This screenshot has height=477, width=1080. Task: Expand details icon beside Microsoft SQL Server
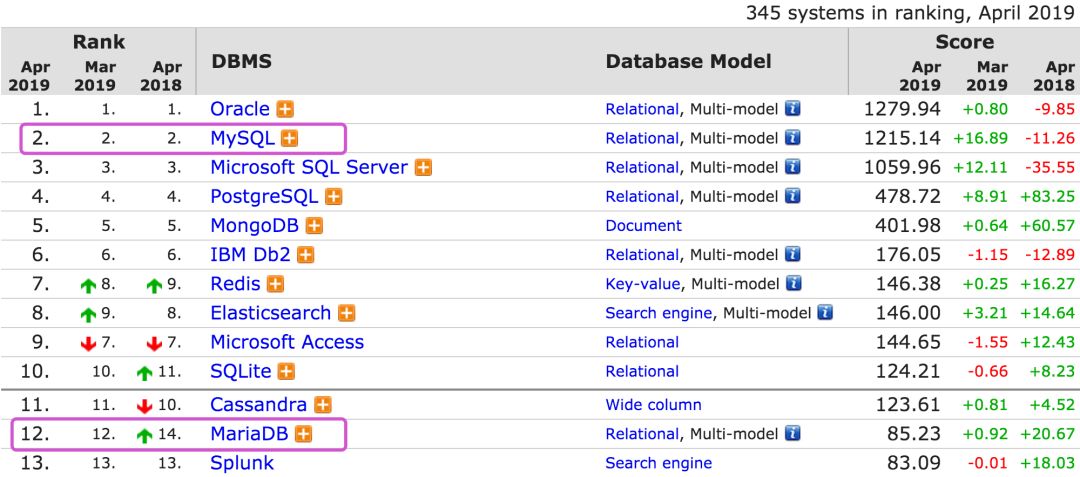423,167
